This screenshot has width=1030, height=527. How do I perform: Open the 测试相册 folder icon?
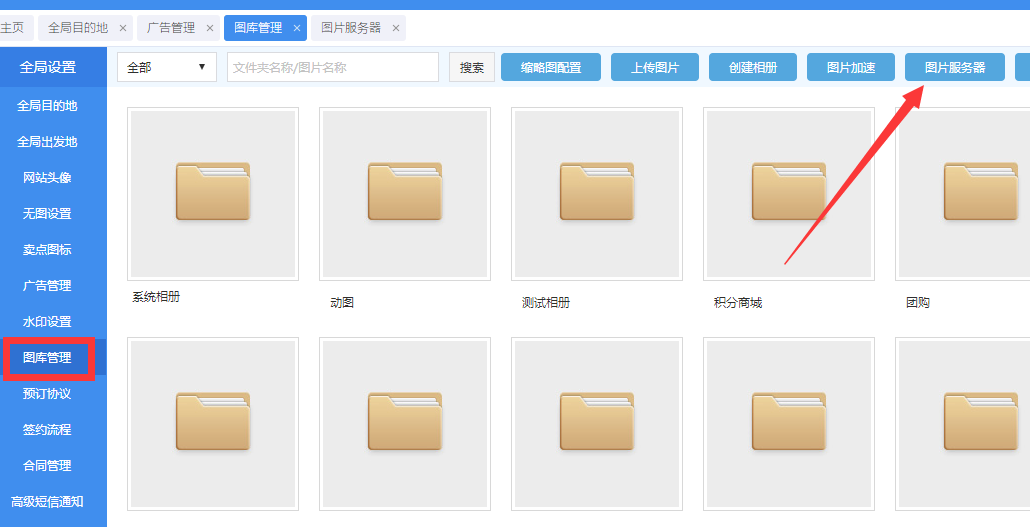(597, 192)
